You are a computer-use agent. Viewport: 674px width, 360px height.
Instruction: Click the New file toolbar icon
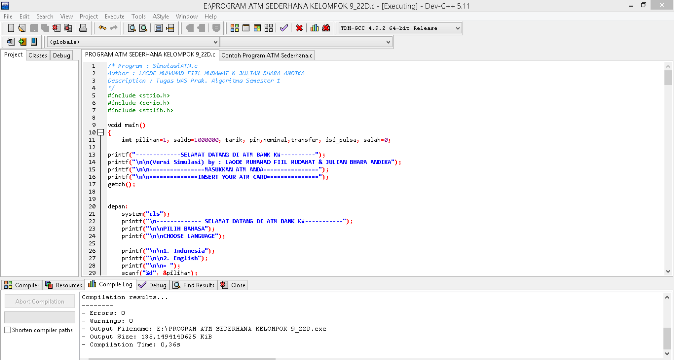[11, 28]
